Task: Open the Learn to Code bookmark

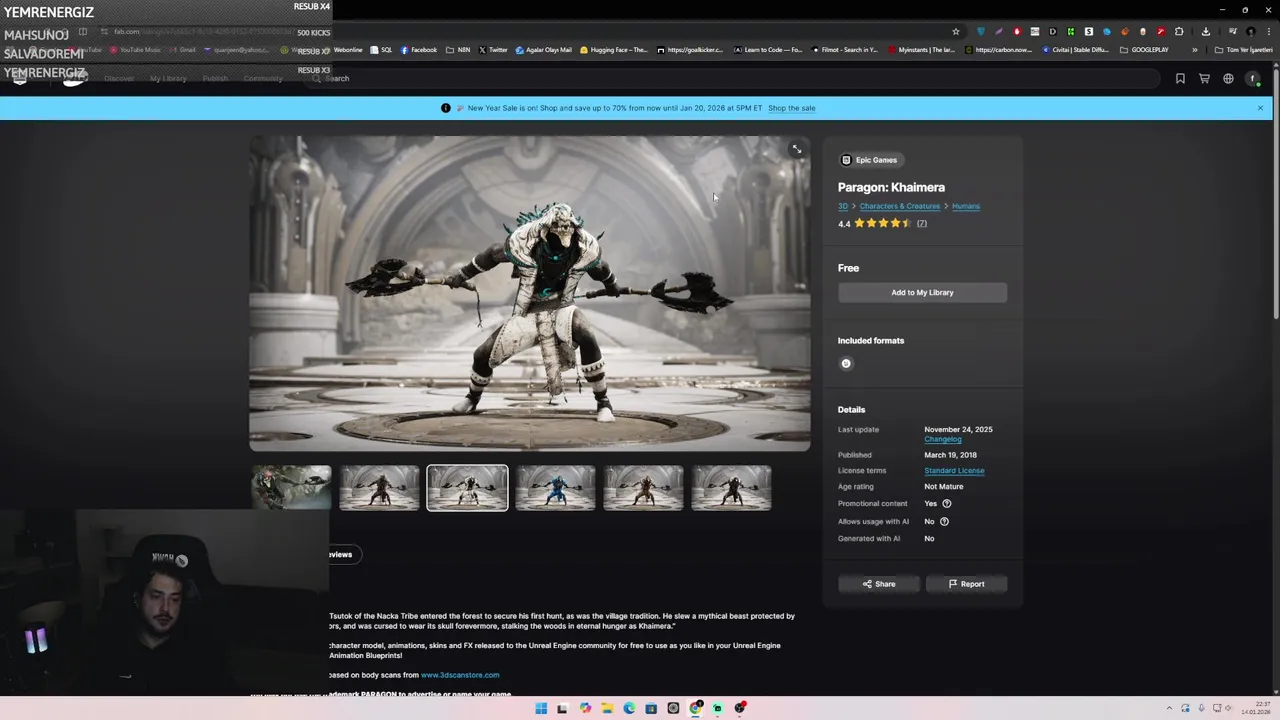Action: 768,50
